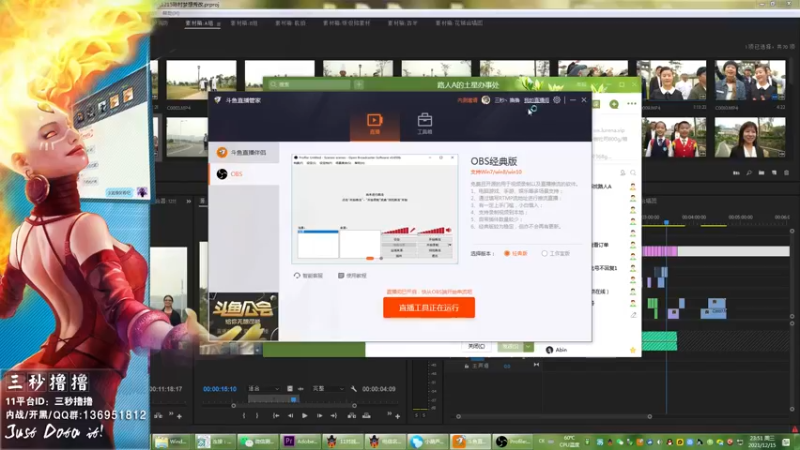Expand the send button dropdown arrow
The height and width of the screenshot is (450, 800).
529,346
